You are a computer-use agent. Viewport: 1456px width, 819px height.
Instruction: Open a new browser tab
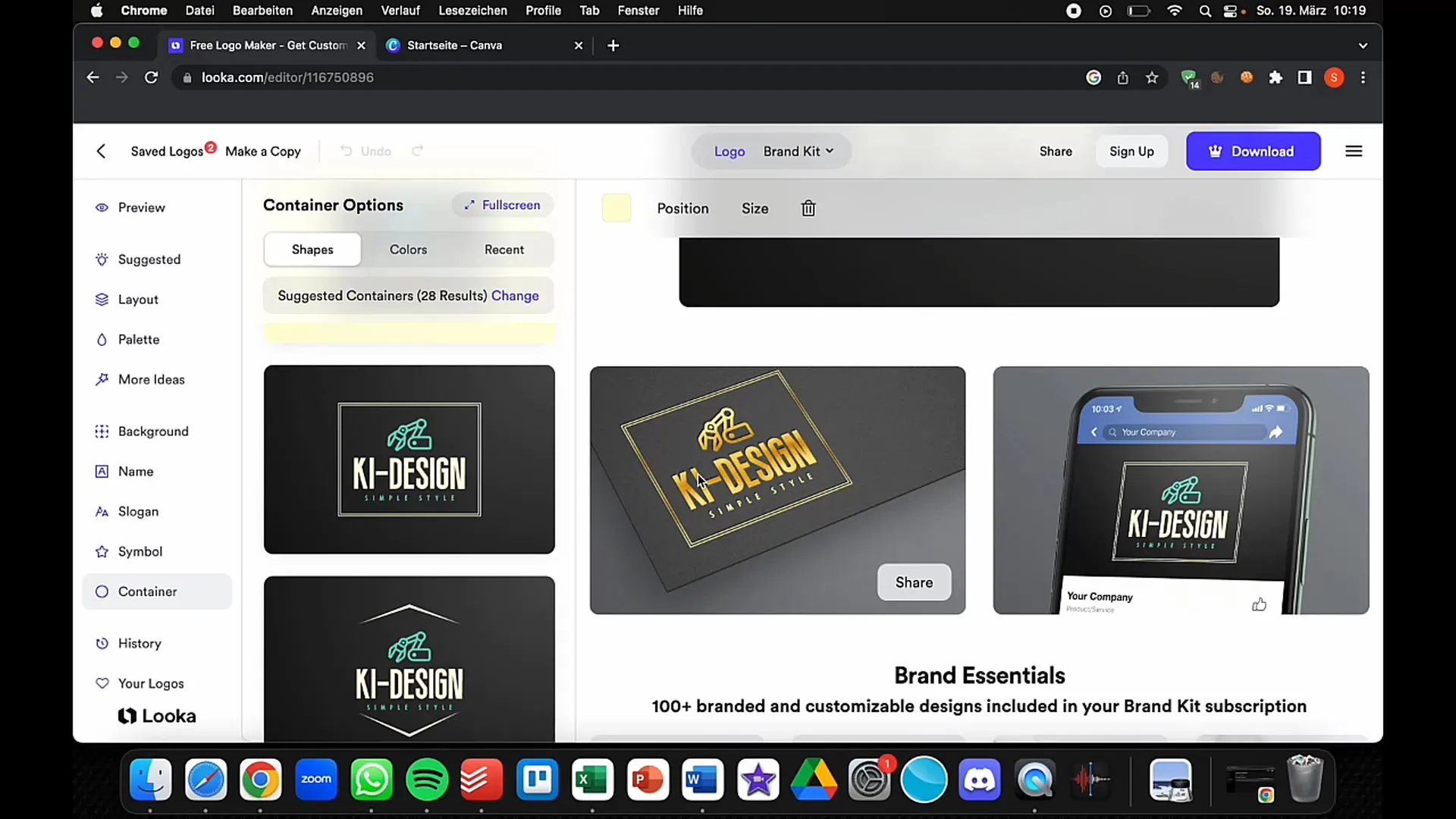613,45
